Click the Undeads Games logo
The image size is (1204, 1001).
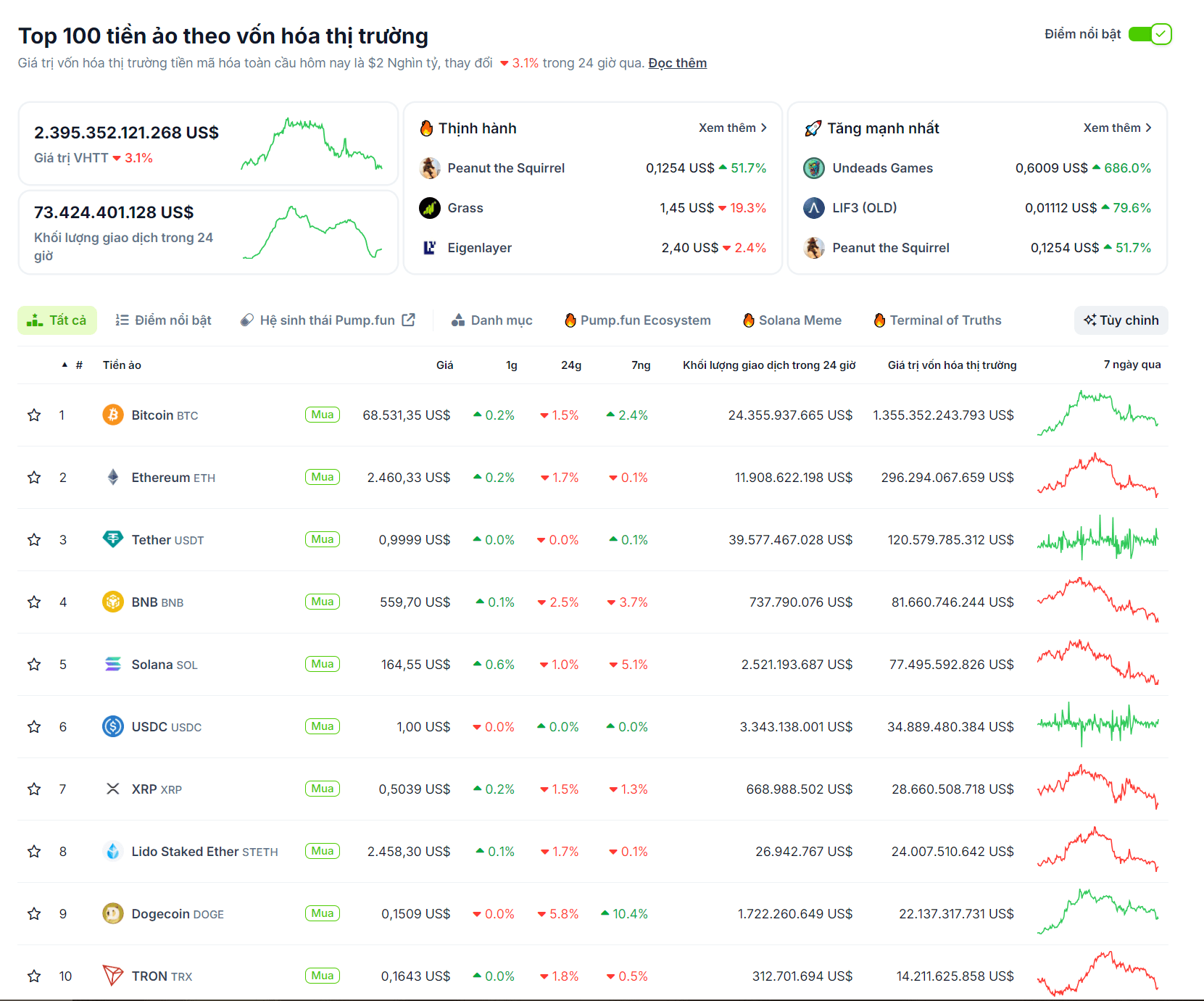point(814,168)
